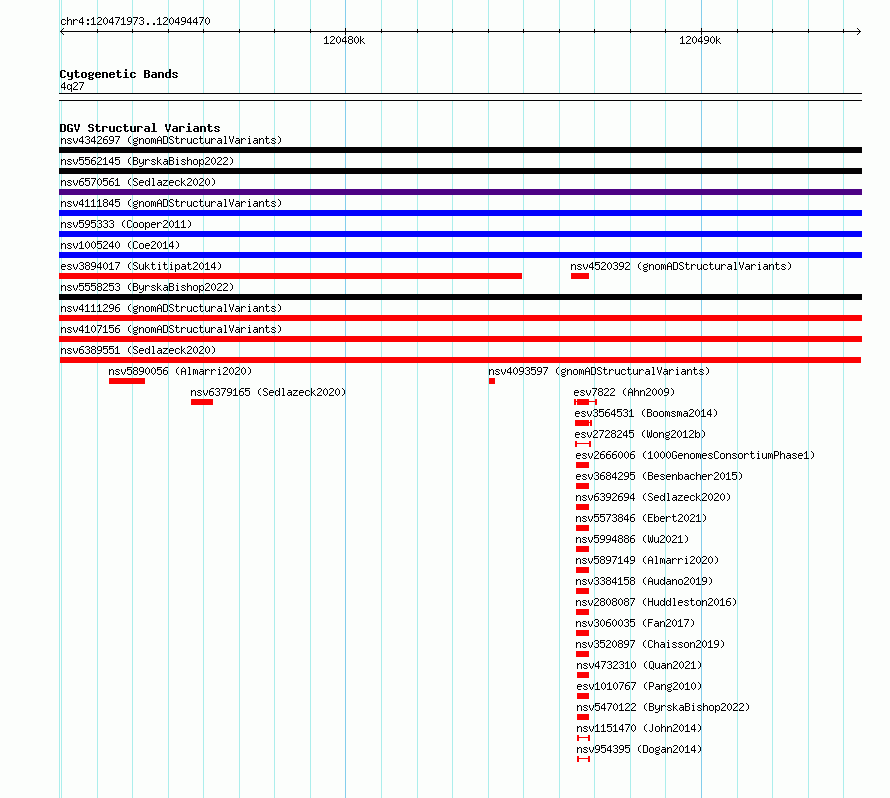Select the black bar under nsv4342697
The width and height of the screenshot is (890, 798).
[460, 150]
